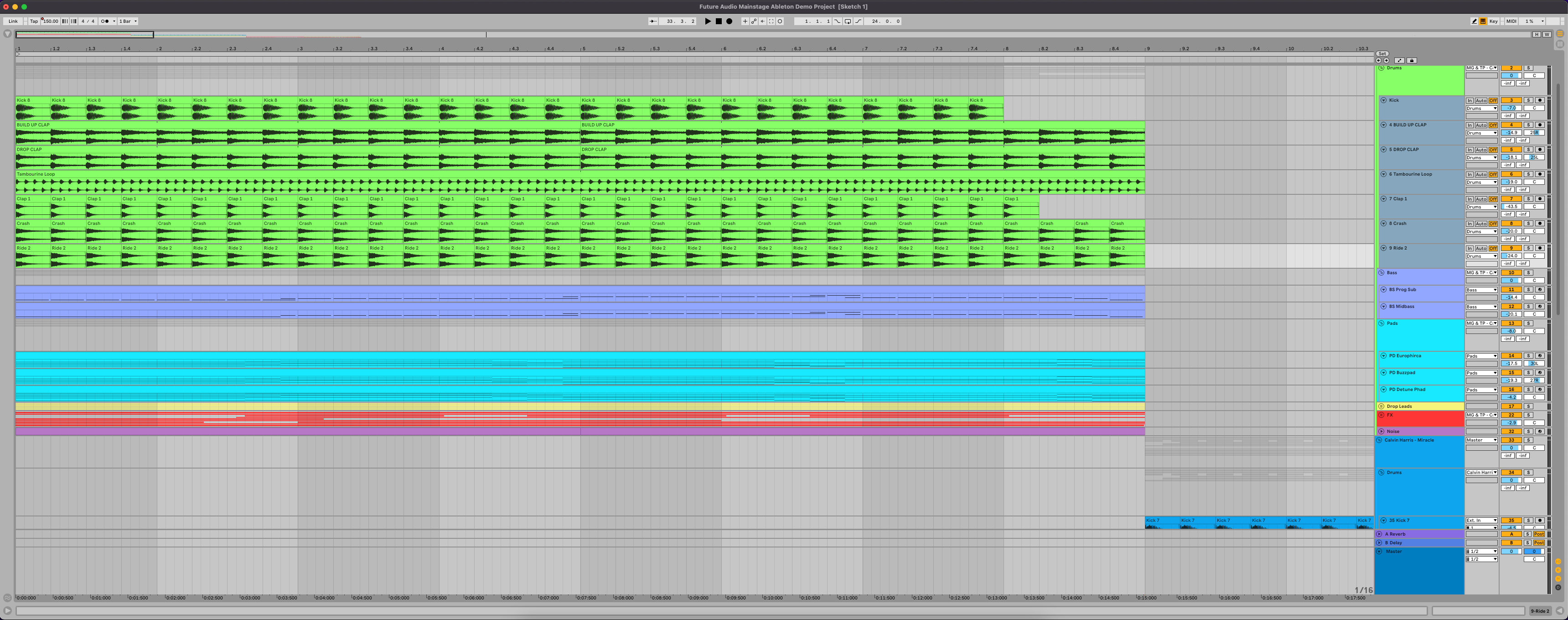The width and height of the screenshot is (1568, 620).
Task: Click the 5 DROP CLAP volume slider
Action: (1511, 157)
